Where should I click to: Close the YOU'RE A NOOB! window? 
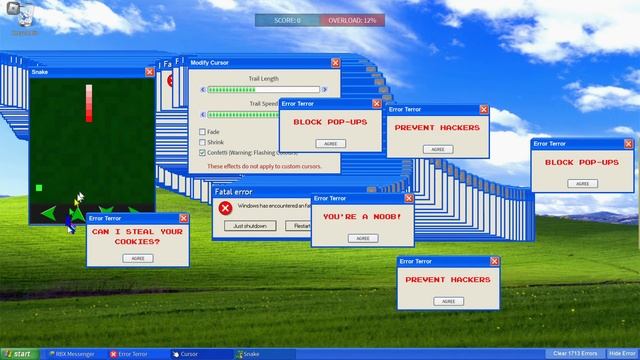[409, 198]
